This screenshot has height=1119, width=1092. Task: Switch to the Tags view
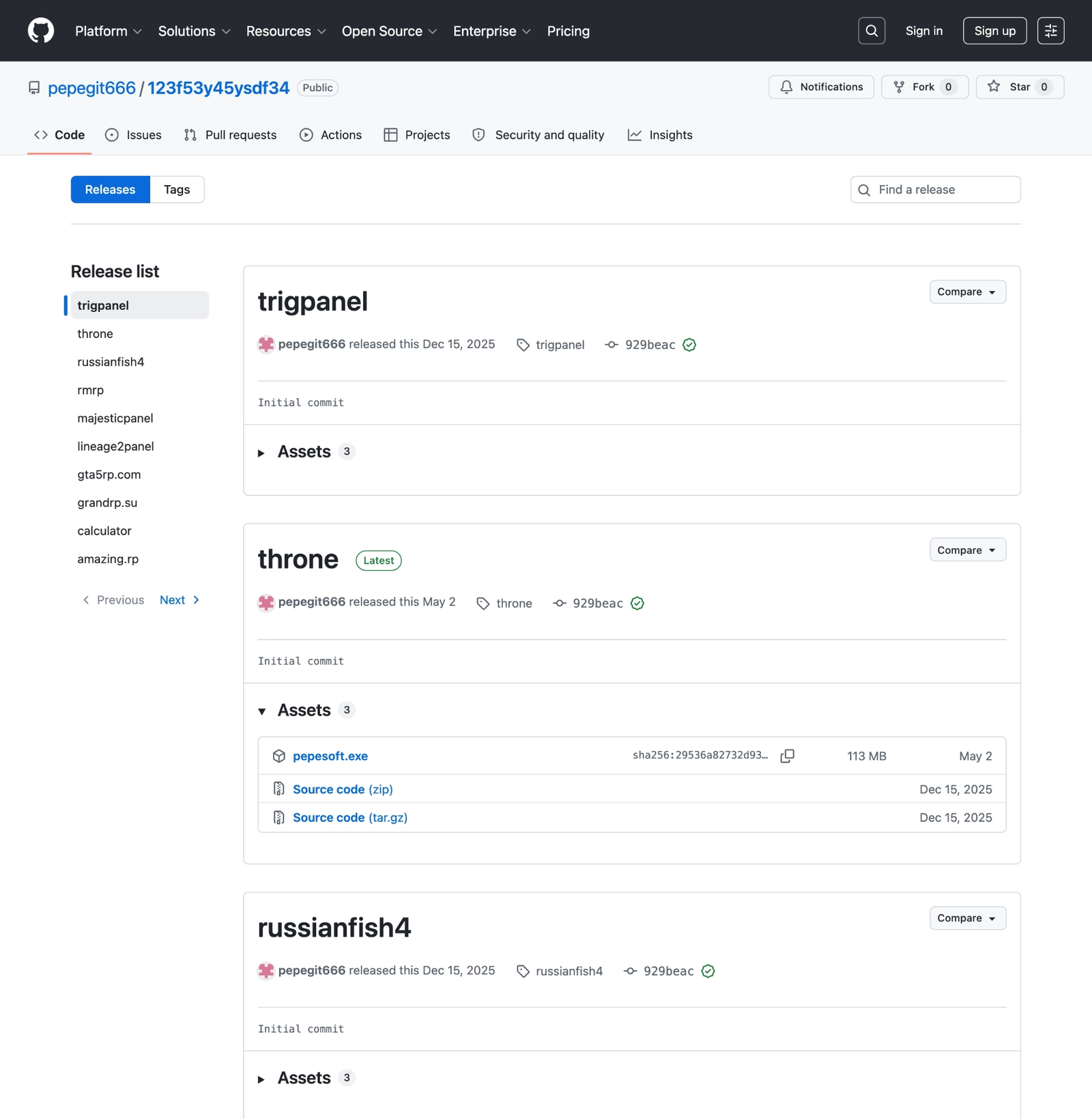click(x=177, y=190)
